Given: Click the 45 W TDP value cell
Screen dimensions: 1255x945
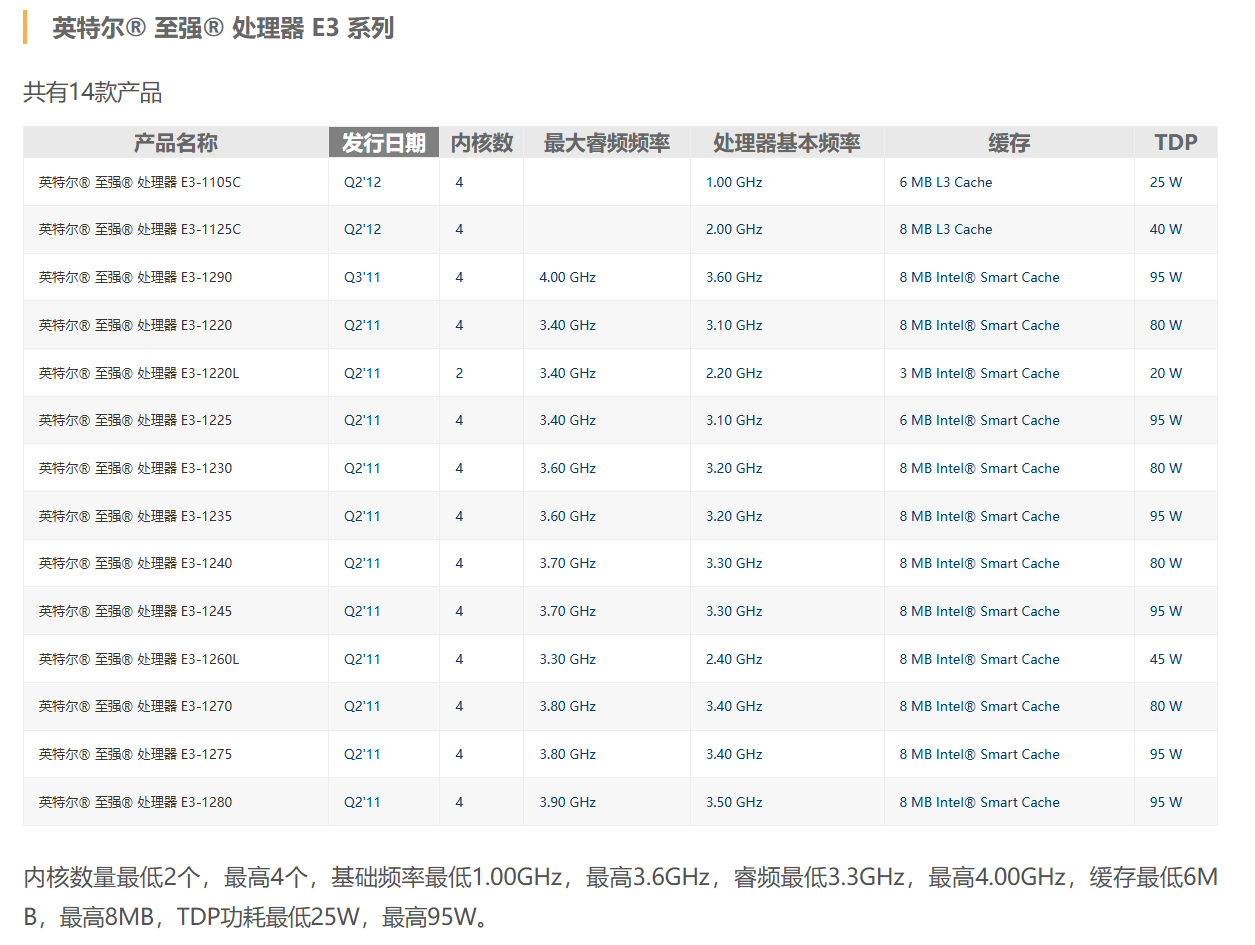Looking at the screenshot, I should tap(1165, 659).
